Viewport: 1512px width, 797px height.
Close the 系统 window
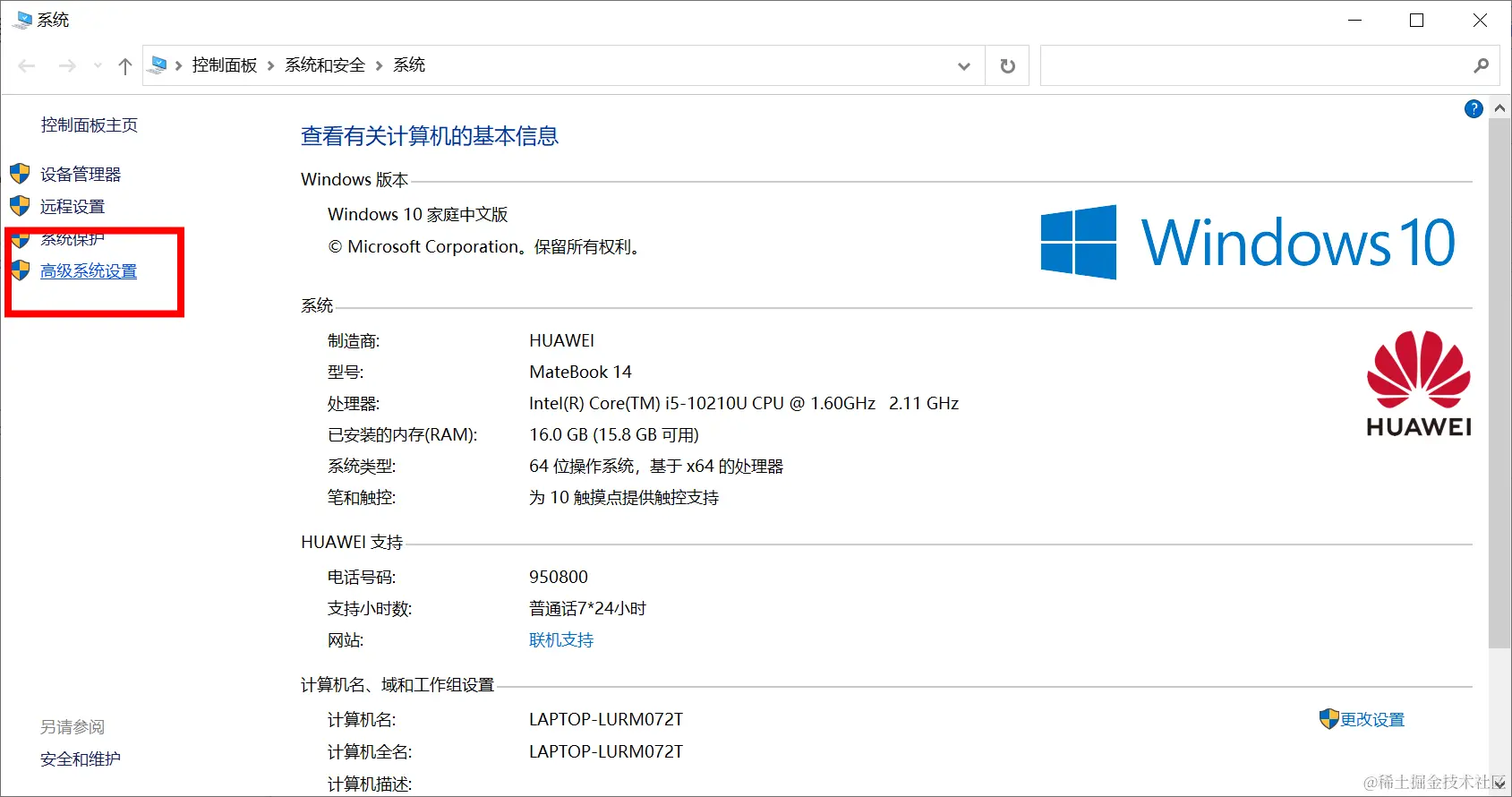(x=1480, y=20)
